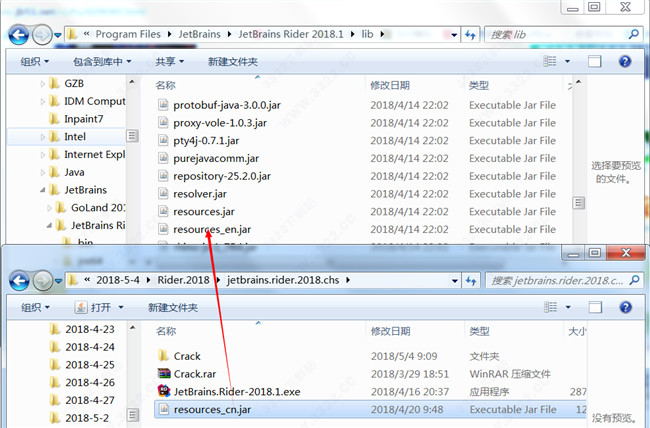Open 包含到库中 dropdown menu
Image resolution: width=650 pixels, height=428 pixels.
102,62
